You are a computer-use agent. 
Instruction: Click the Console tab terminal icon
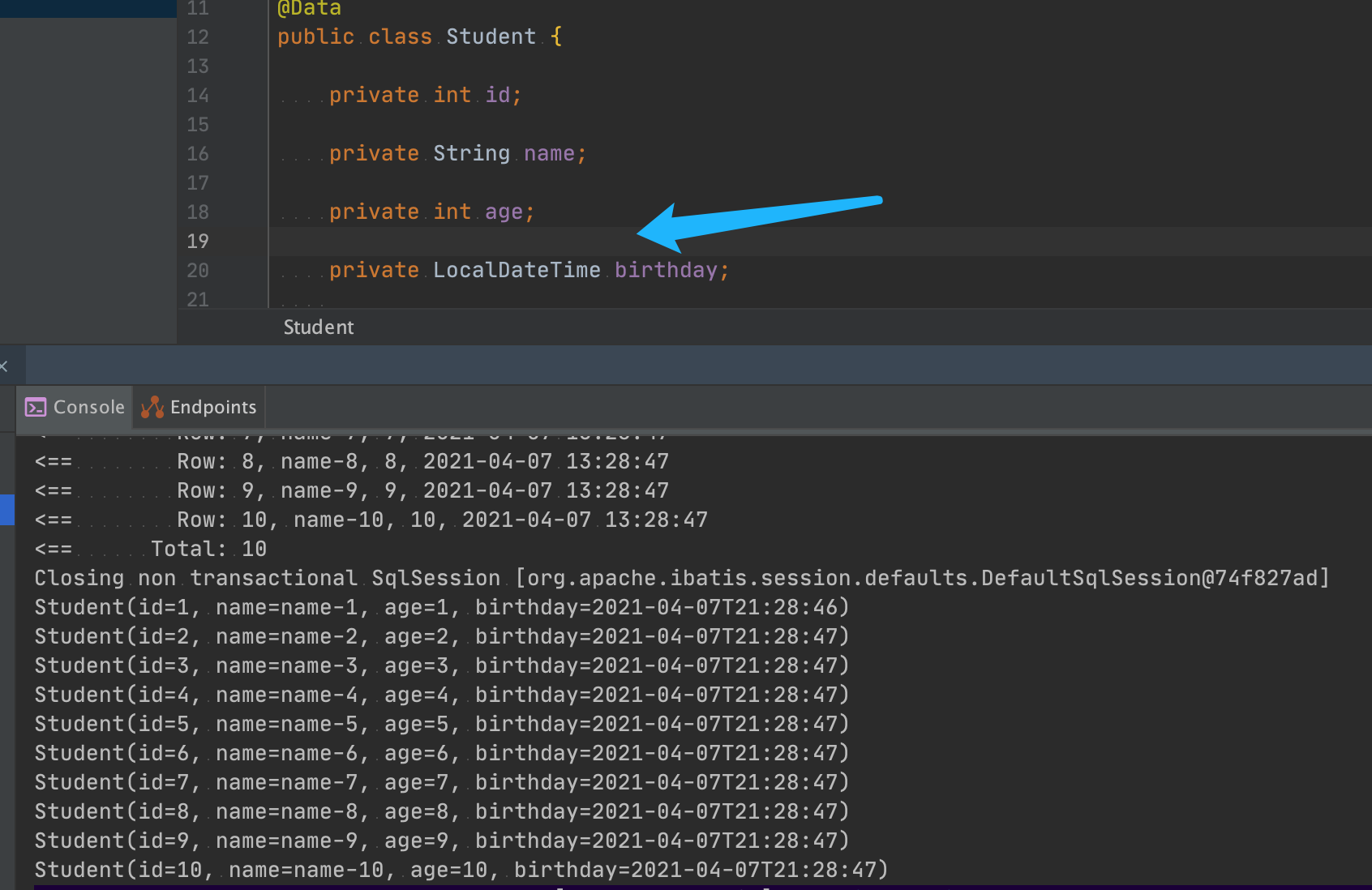(x=36, y=407)
